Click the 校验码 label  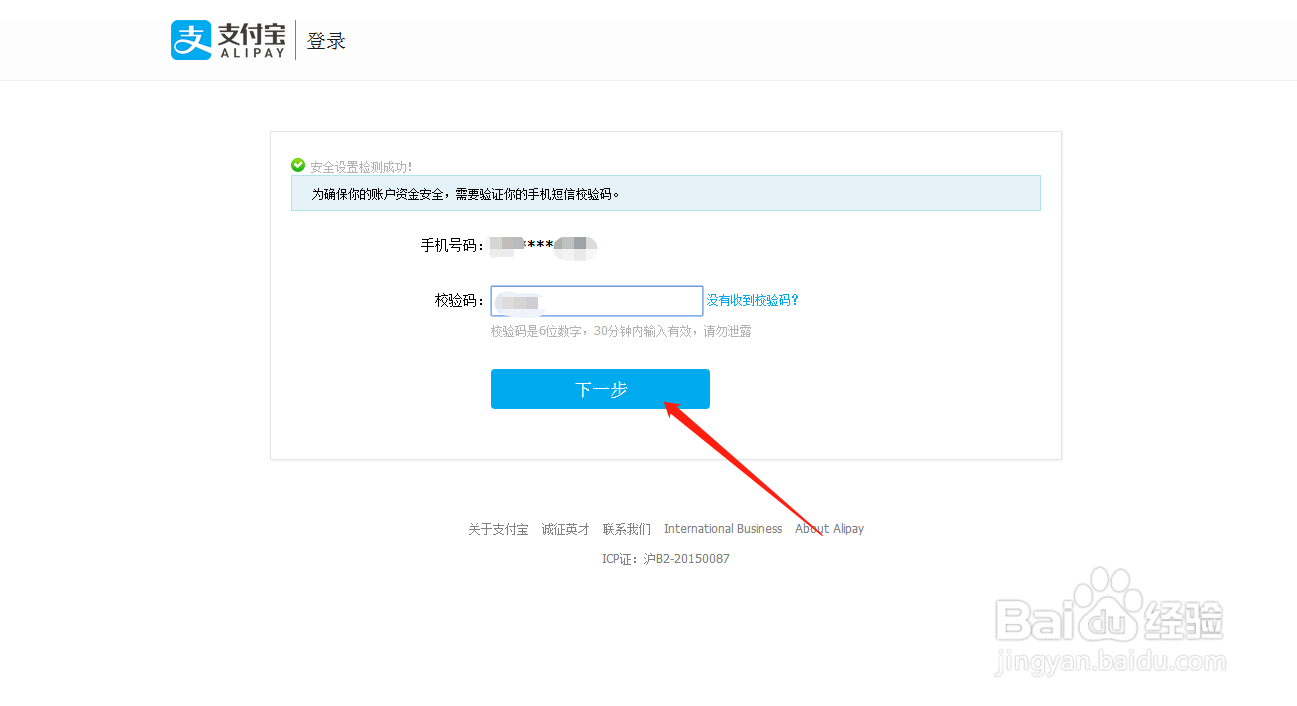point(460,300)
